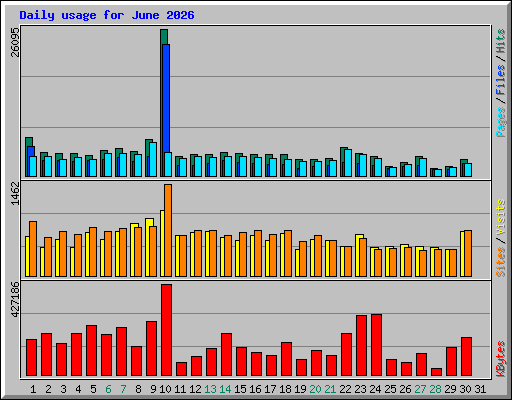Click day 12 on the x-axis

coord(195,389)
